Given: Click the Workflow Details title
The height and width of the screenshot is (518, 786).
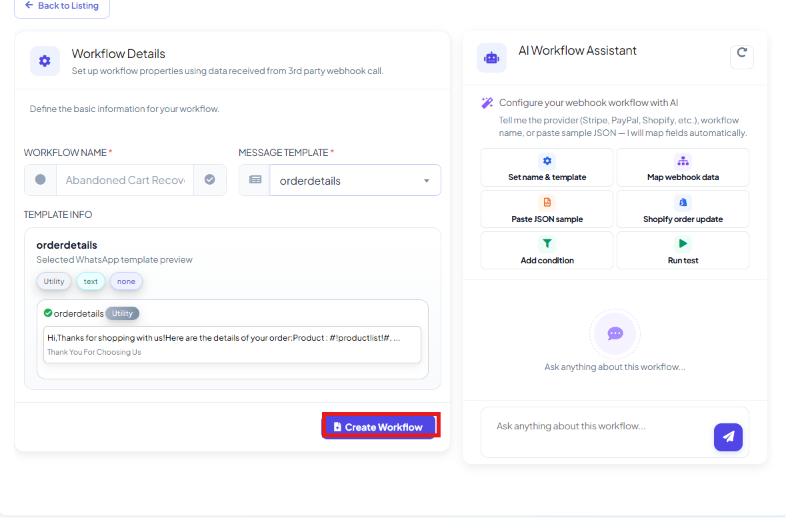Looking at the screenshot, I should pos(118,54).
